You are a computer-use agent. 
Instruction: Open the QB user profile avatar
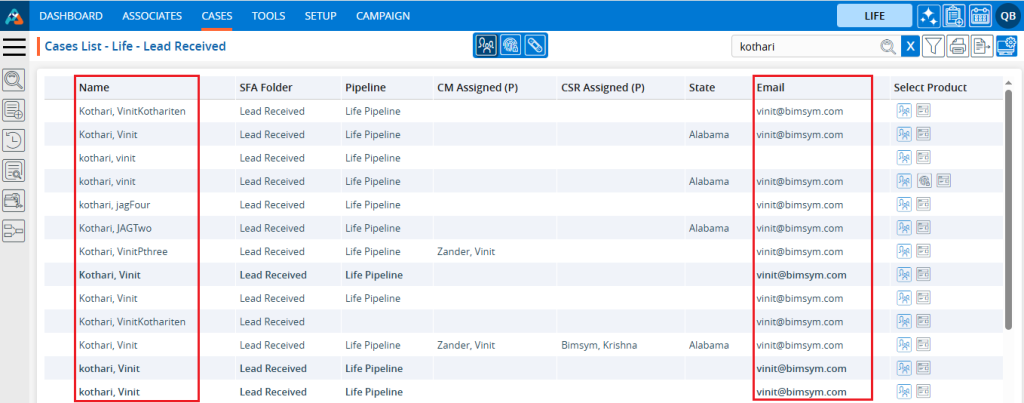coord(1007,16)
